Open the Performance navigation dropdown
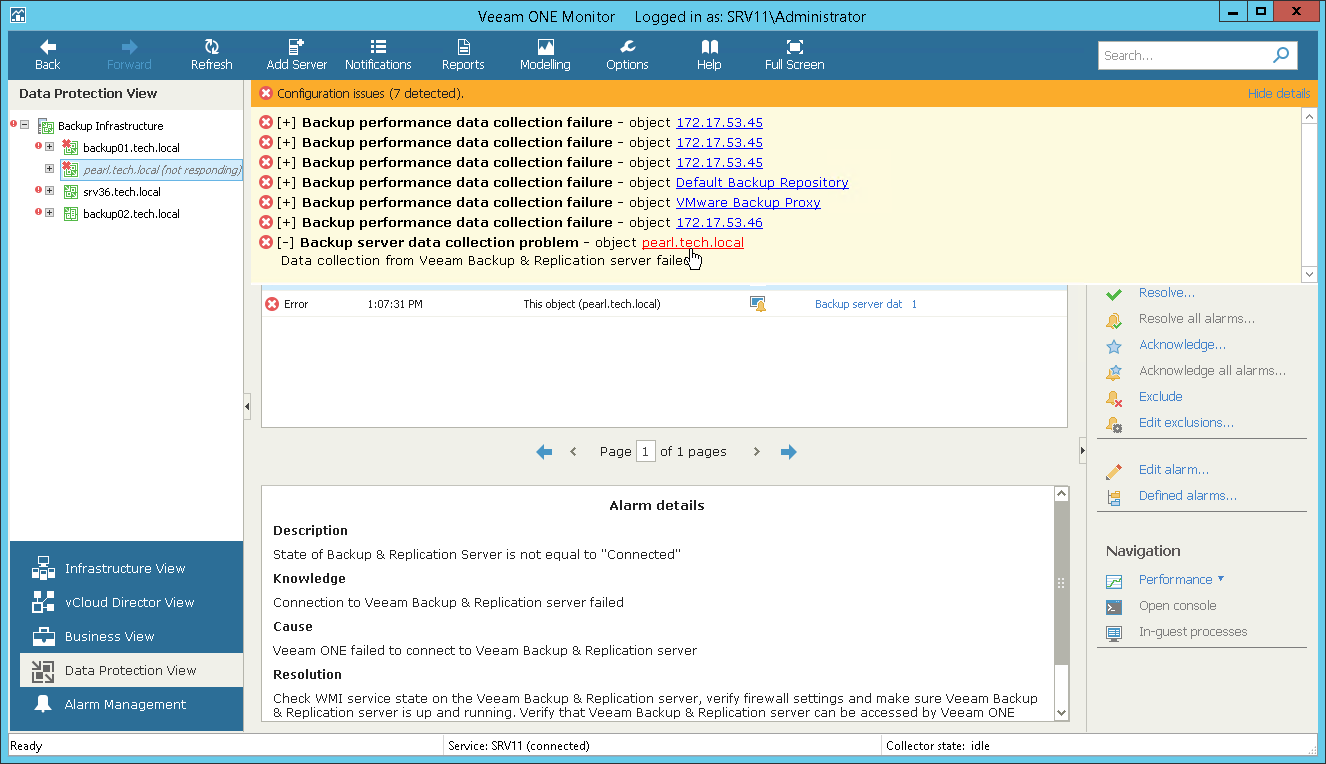 click(x=1181, y=580)
